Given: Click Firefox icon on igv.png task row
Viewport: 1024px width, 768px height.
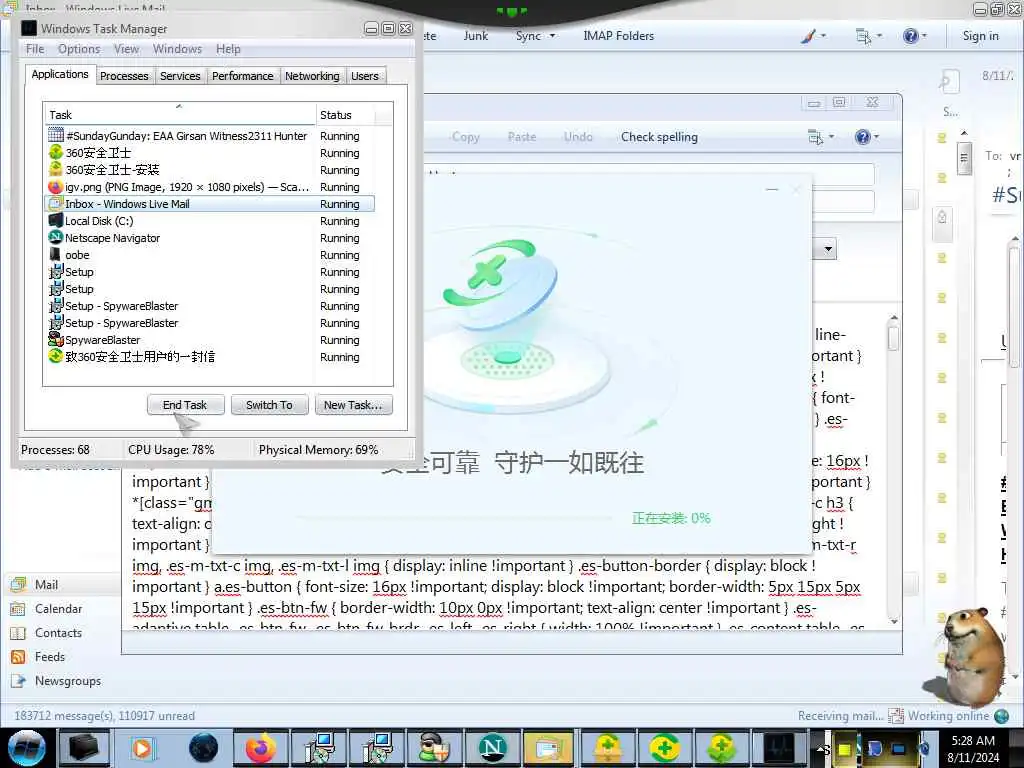Looking at the screenshot, I should point(56,187).
